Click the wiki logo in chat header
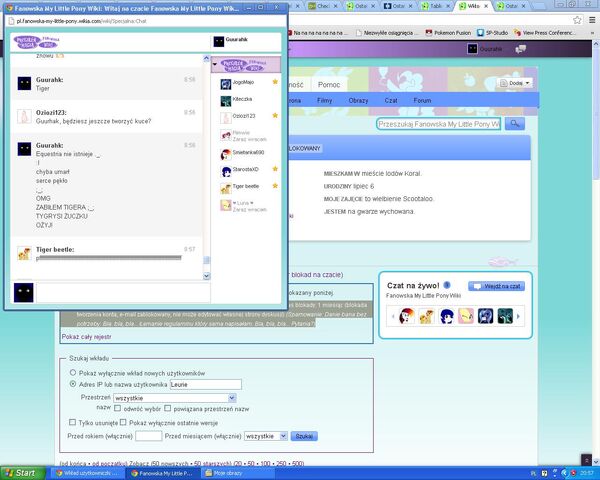 (37, 42)
